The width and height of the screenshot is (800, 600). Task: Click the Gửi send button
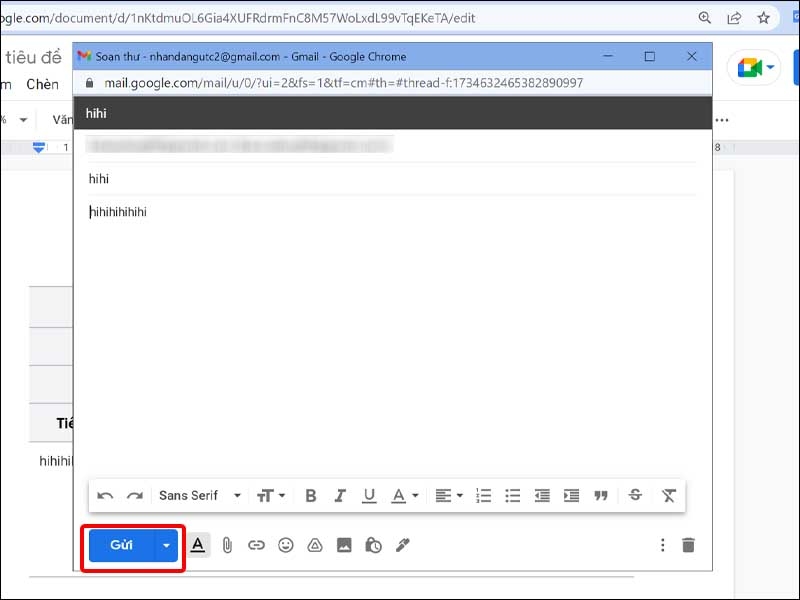(x=121, y=545)
